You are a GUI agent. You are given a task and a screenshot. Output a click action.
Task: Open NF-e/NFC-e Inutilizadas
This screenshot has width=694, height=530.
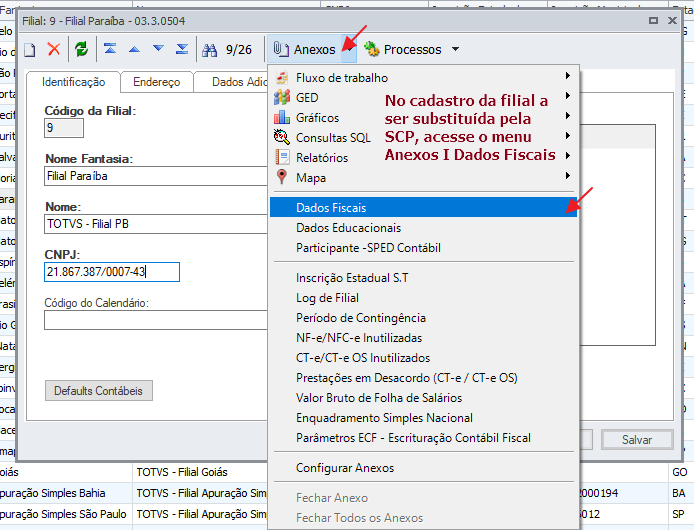click(423, 337)
